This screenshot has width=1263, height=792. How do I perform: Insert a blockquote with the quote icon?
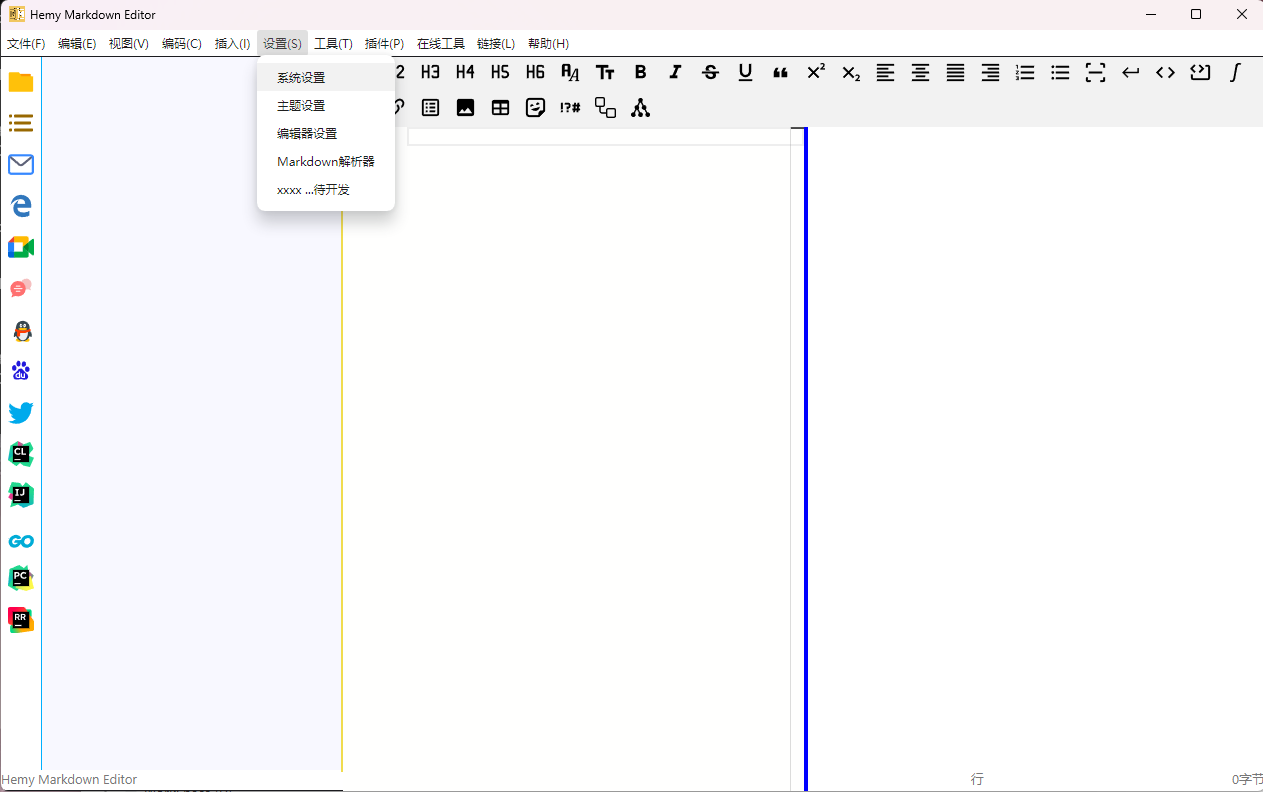780,72
